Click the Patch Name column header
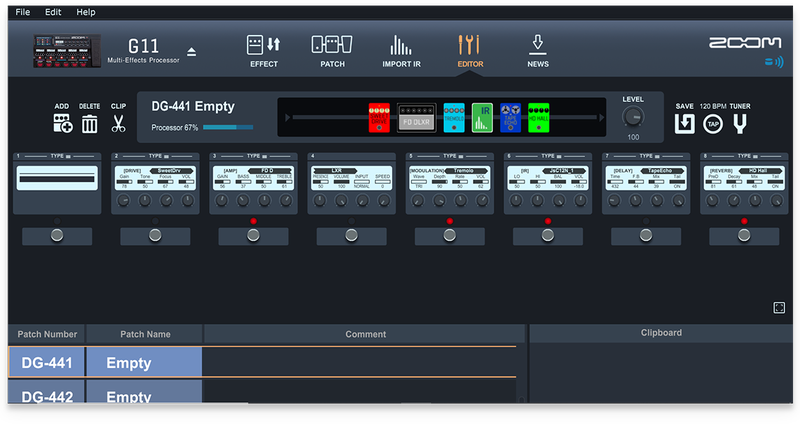Viewport: 800px width, 437px height. pos(145,335)
